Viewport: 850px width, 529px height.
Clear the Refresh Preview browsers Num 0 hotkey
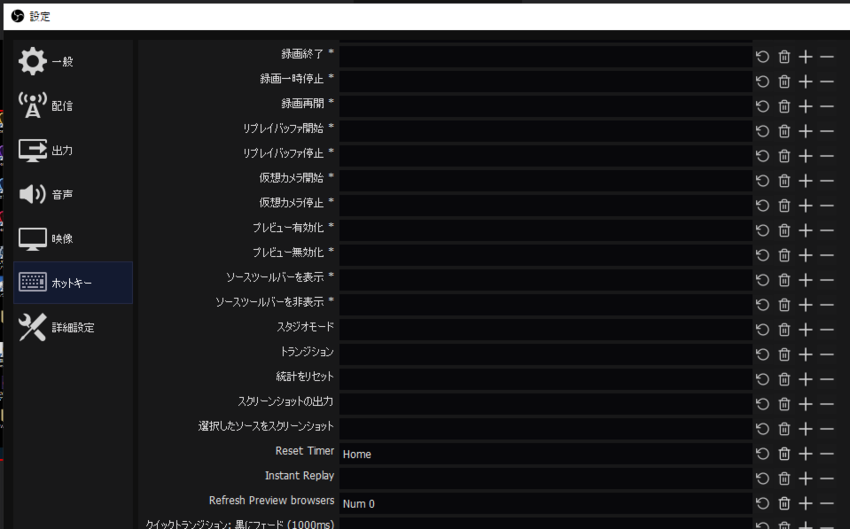784,504
